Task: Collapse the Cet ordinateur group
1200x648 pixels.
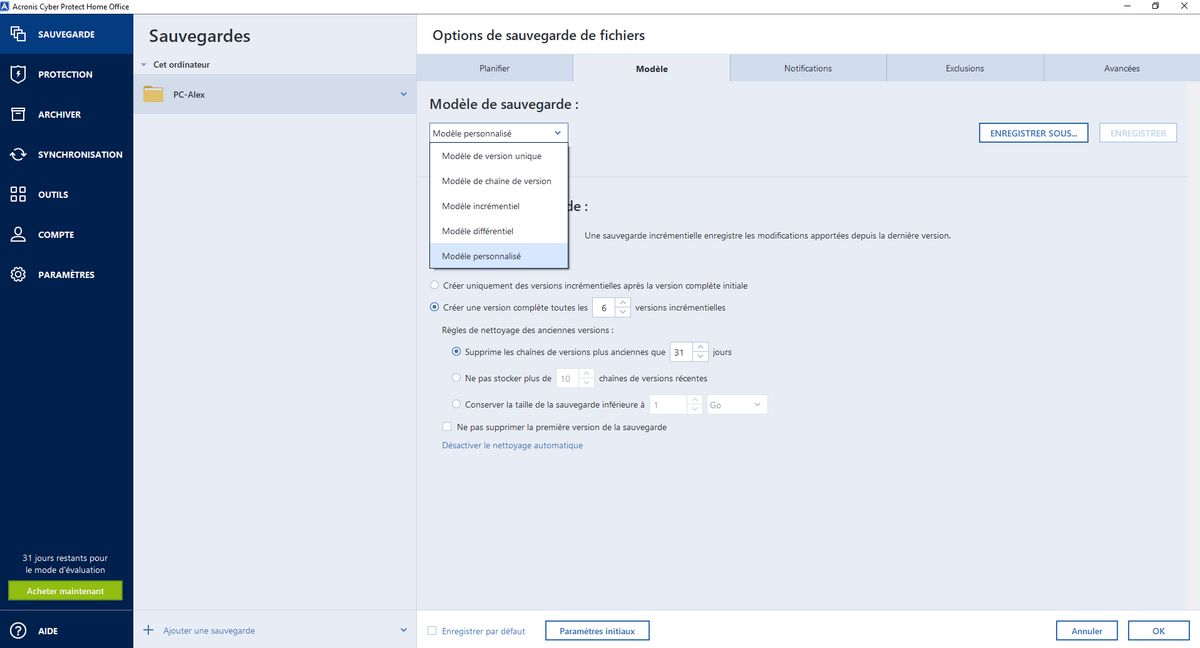Action: [x=143, y=65]
